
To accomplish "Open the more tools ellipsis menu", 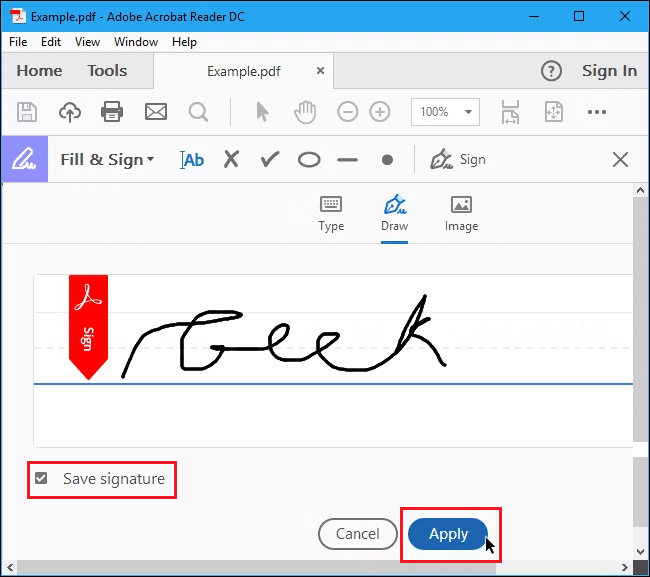I will [x=597, y=112].
